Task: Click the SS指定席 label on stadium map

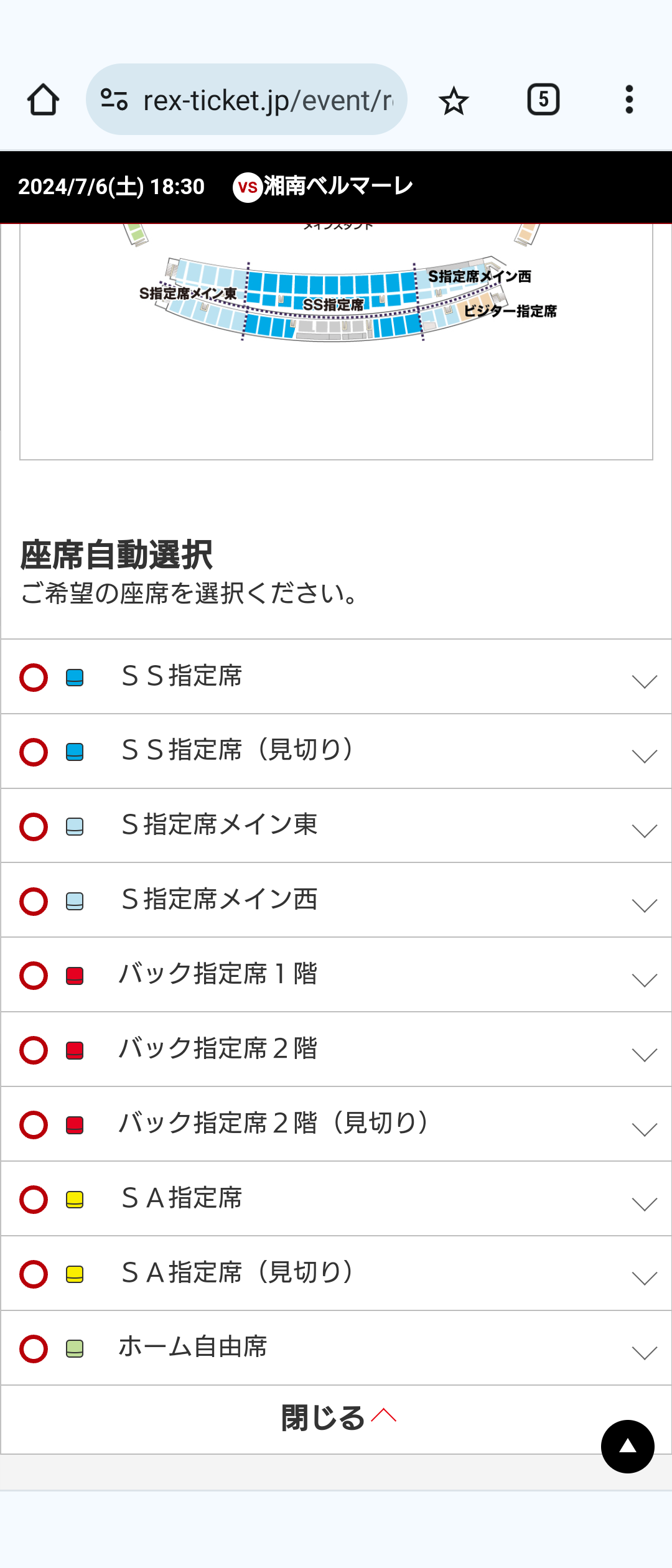Action: pos(333,304)
